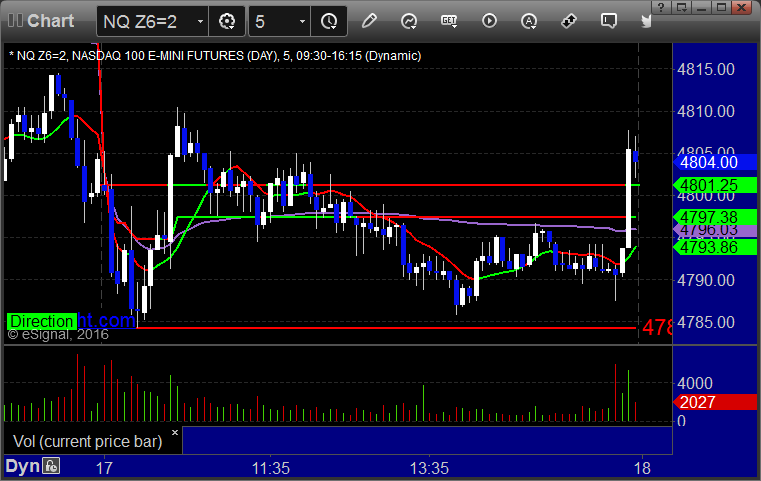Click the 4790.00 price axis label
Image resolution: width=761 pixels, height=481 pixels.
pos(706,280)
